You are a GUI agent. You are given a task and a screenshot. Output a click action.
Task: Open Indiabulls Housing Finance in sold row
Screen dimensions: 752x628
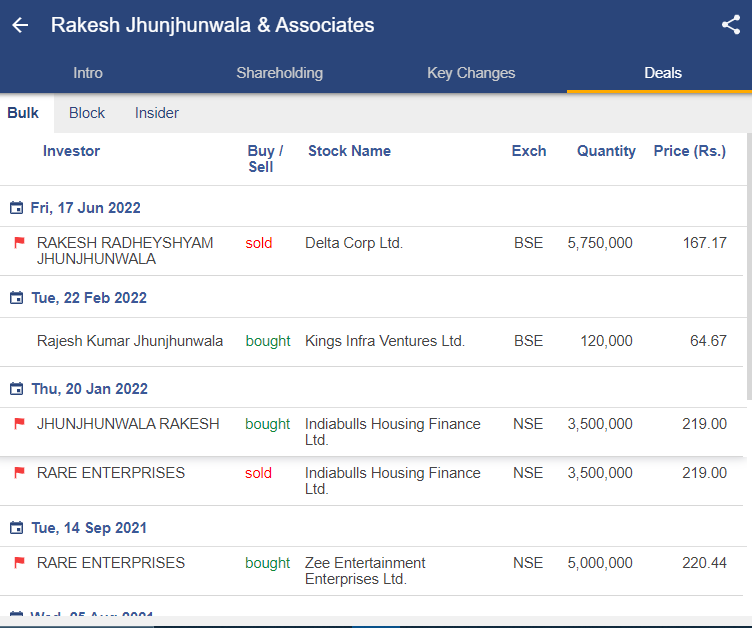click(x=393, y=481)
